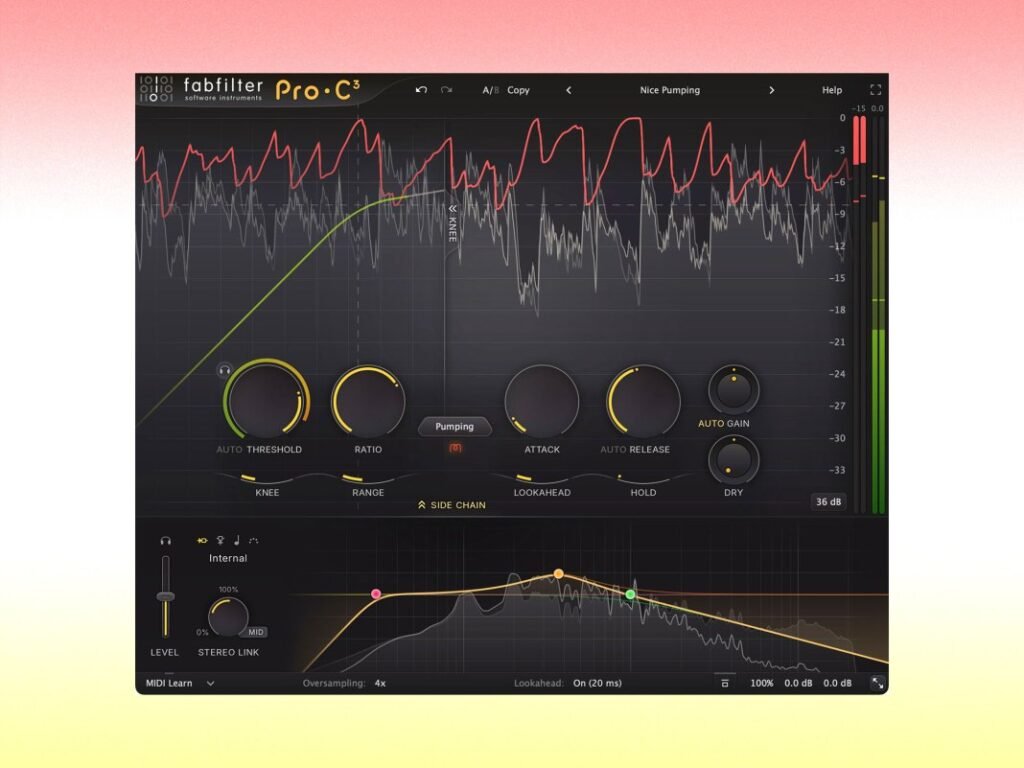Toggle AUTO threshold mode
Screen dimensions: 1024x768
pyautogui.click(x=229, y=449)
